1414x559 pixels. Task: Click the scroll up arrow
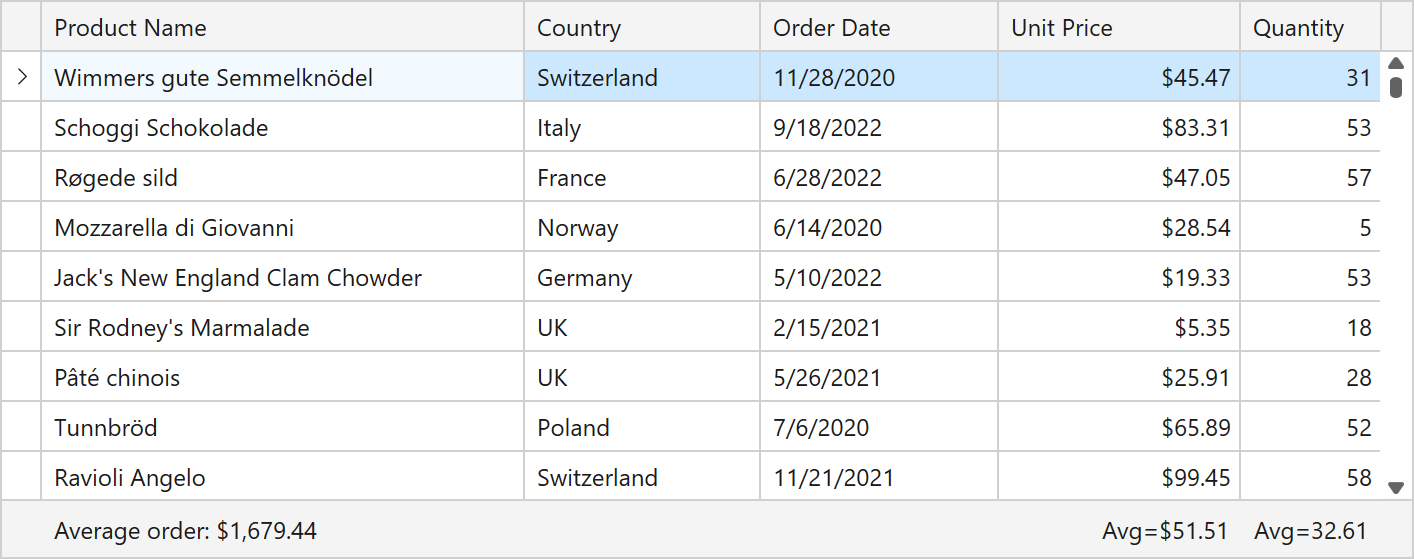(1396, 63)
